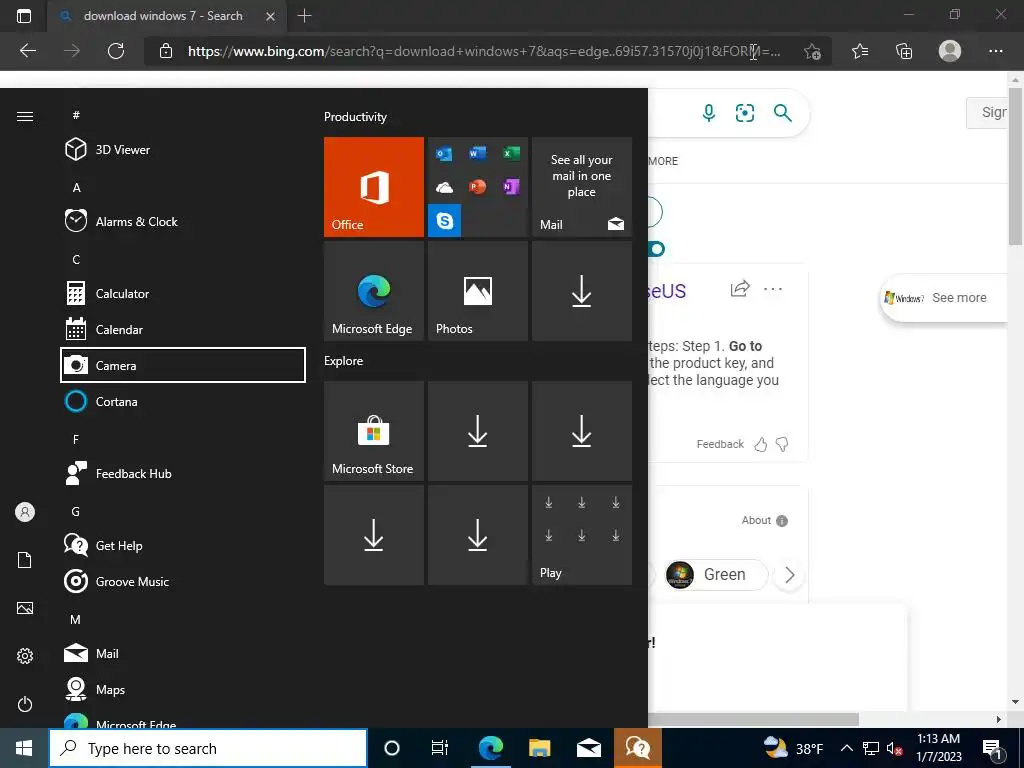
Task: Open the Microsoft Store tile
Action: click(x=374, y=431)
